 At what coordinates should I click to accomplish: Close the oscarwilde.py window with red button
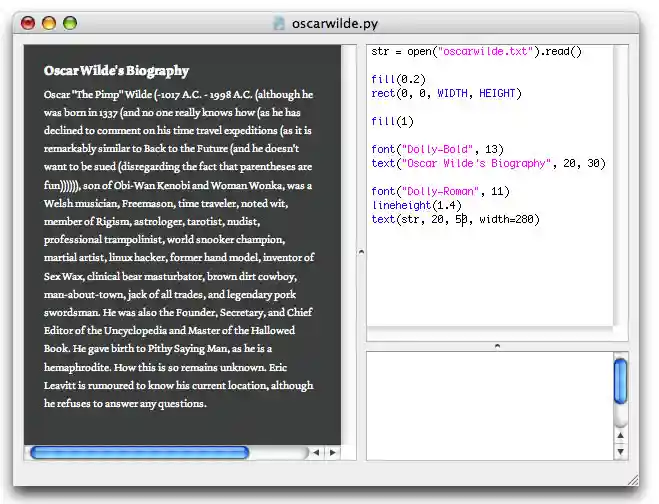(x=28, y=23)
